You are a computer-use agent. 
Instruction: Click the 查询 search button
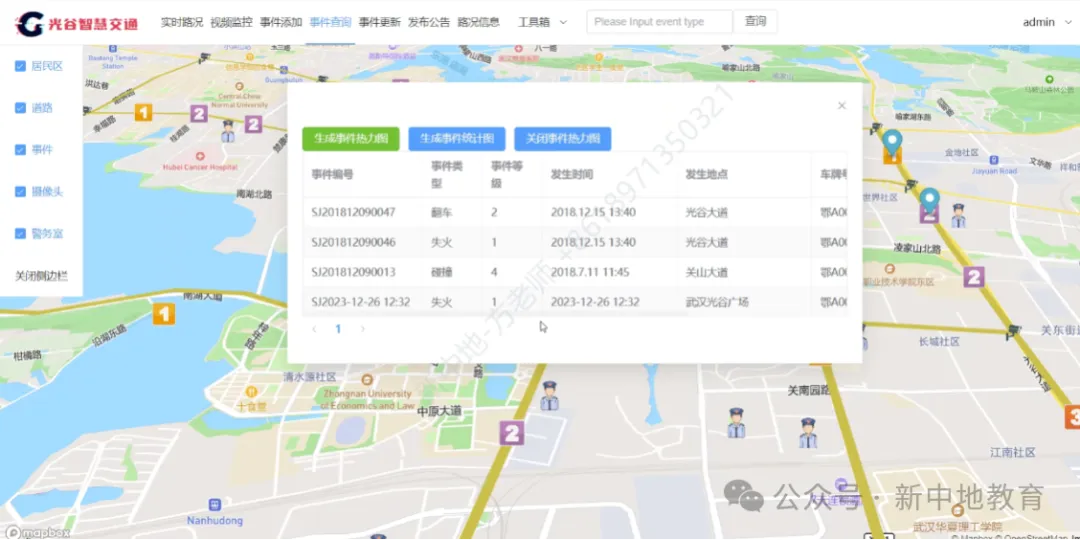pos(756,21)
